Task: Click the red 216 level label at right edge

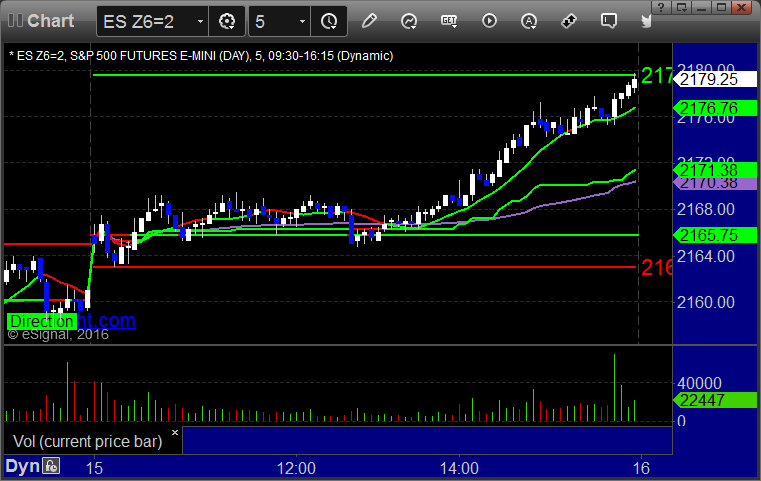Action: (x=657, y=267)
